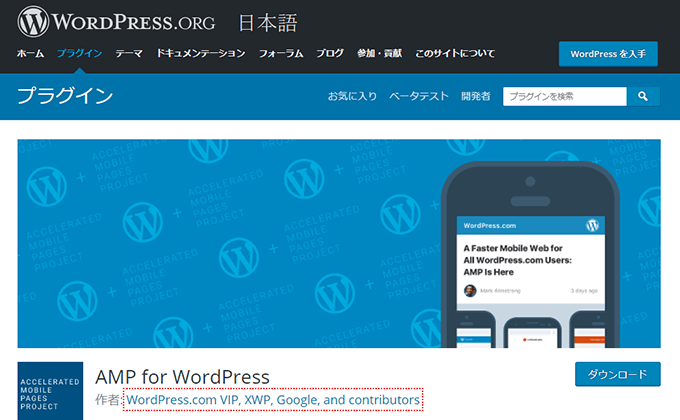Click the AMP plugin icon thumbnail
The image size is (680, 420).
(x=50, y=391)
